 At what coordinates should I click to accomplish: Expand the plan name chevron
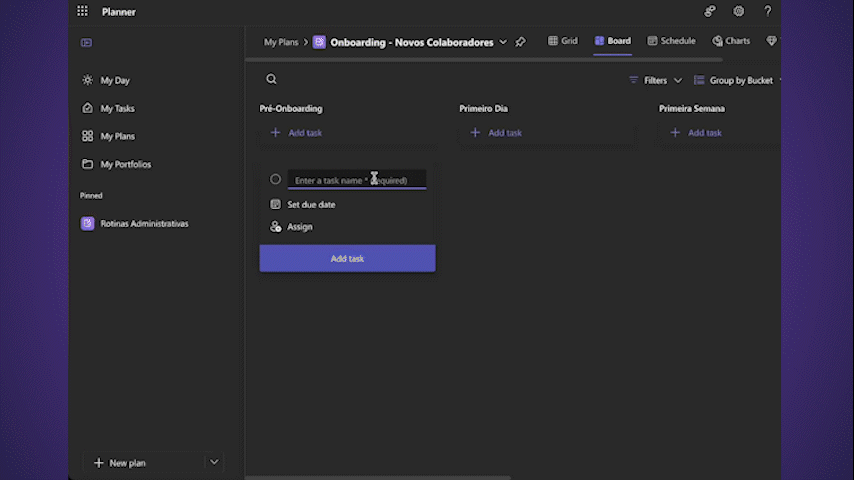[503, 42]
